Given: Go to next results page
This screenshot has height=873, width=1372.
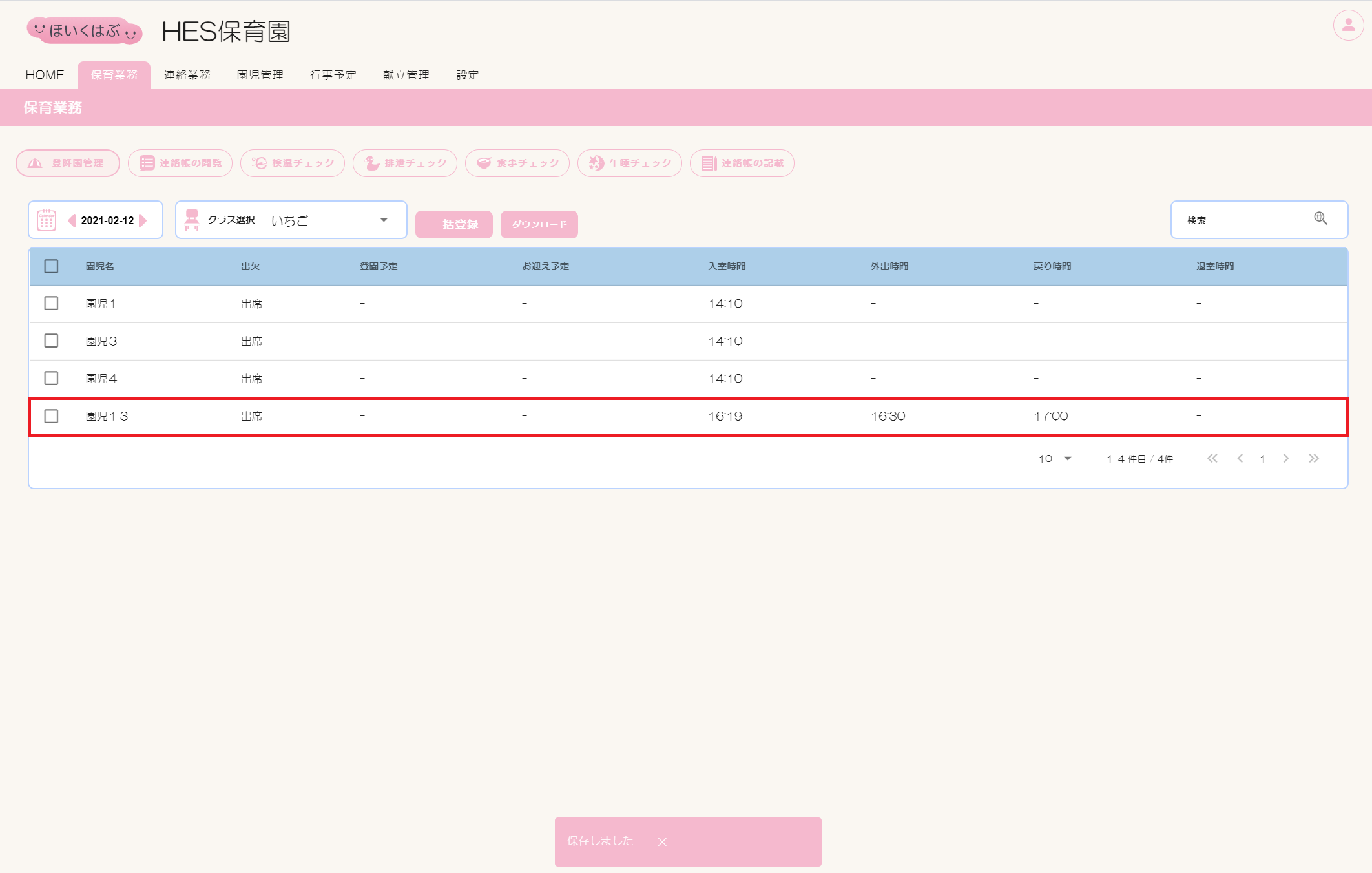Looking at the screenshot, I should pyautogui.click(x=1286, y=458).
